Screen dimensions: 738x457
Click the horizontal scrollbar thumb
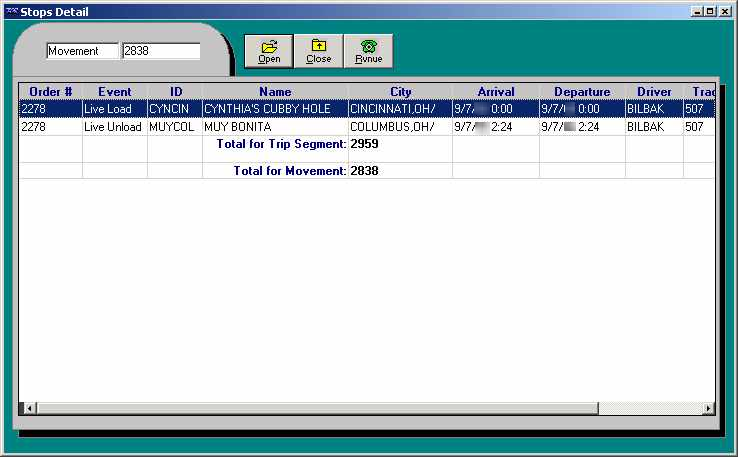pos(317,408)
